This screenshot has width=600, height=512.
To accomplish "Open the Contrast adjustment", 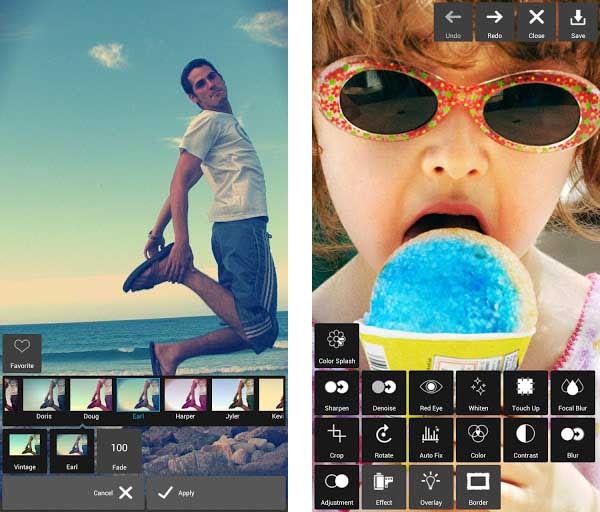I will (525, 439).
